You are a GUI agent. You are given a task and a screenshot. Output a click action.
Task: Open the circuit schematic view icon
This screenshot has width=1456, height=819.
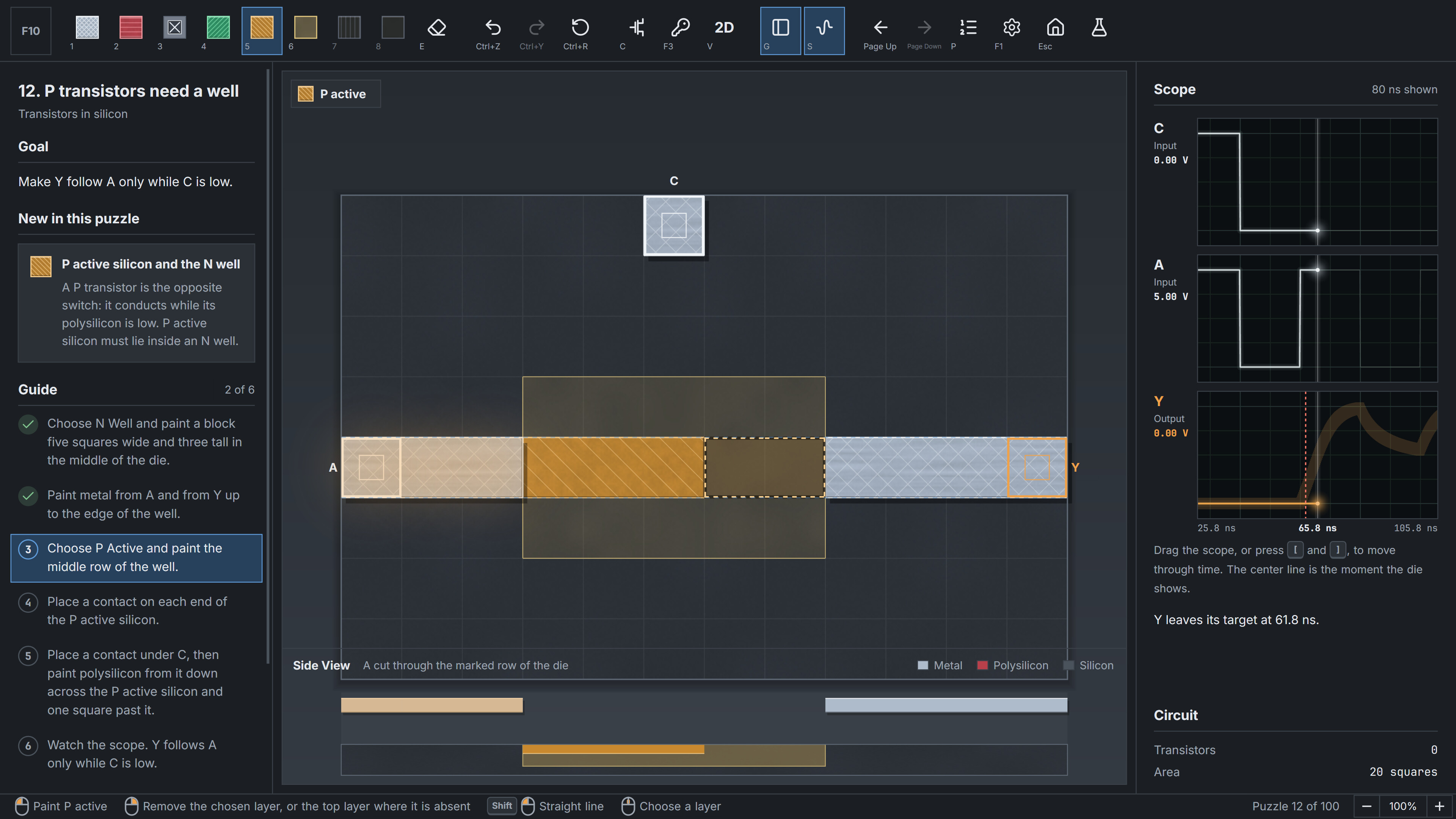coord(637,30)
